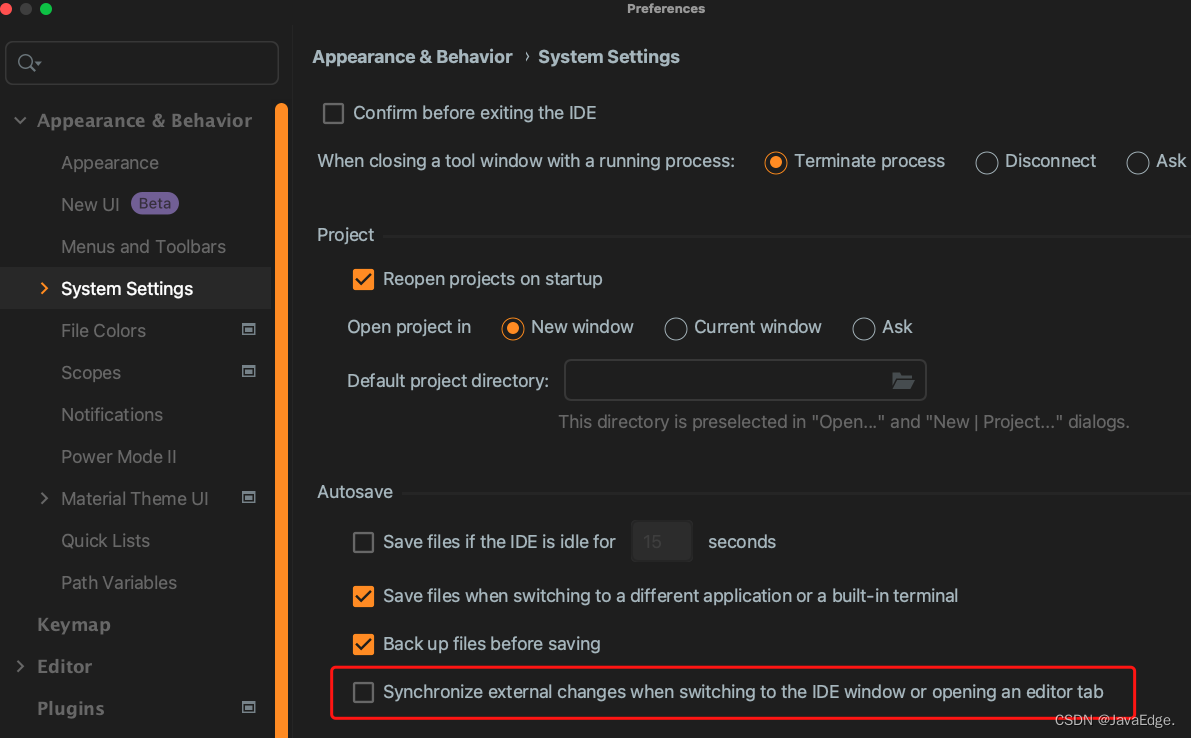Image resolution: width=1191 pixels, height=738 pixels.
Task: Collapse the Appearance & Behavior section
Action: pyautogui.click(x=21, y=121)
